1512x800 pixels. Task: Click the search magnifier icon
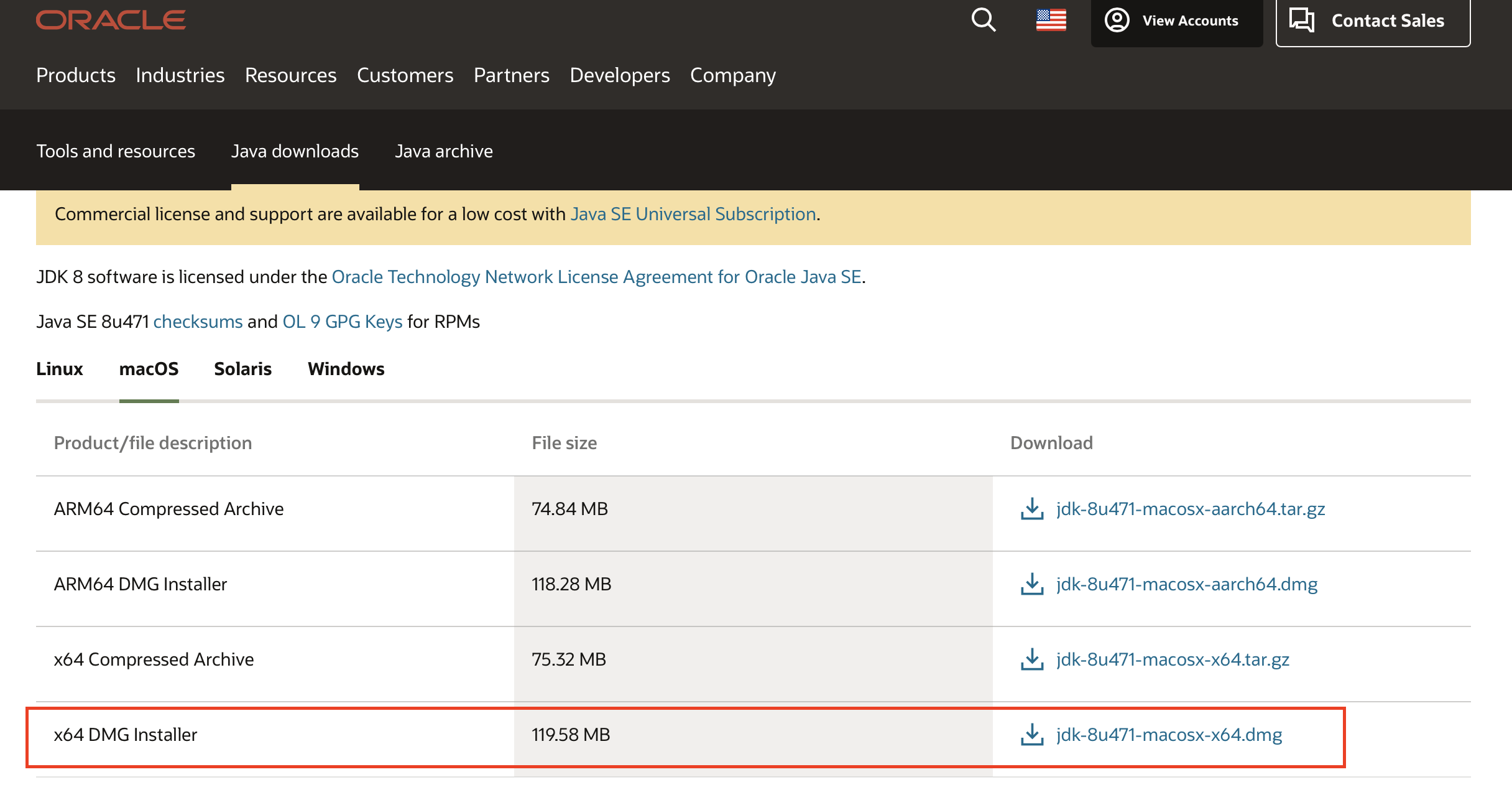(x=984, y=20)
